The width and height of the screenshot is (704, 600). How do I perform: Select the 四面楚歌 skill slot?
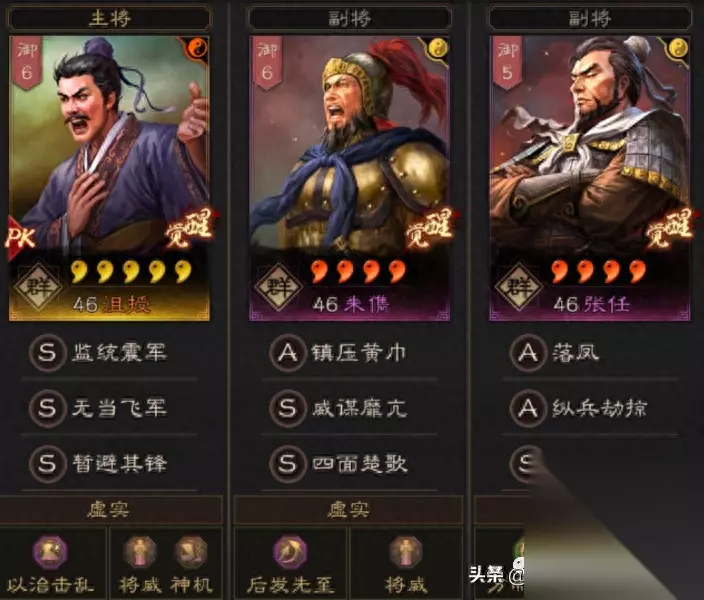tap(349, 464)
